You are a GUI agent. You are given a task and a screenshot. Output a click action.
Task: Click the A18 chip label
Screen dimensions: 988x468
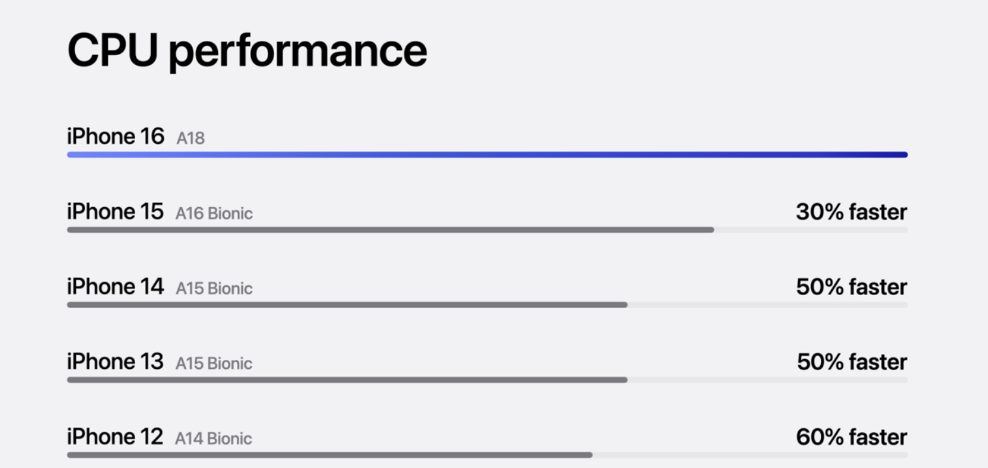point(190,138)
